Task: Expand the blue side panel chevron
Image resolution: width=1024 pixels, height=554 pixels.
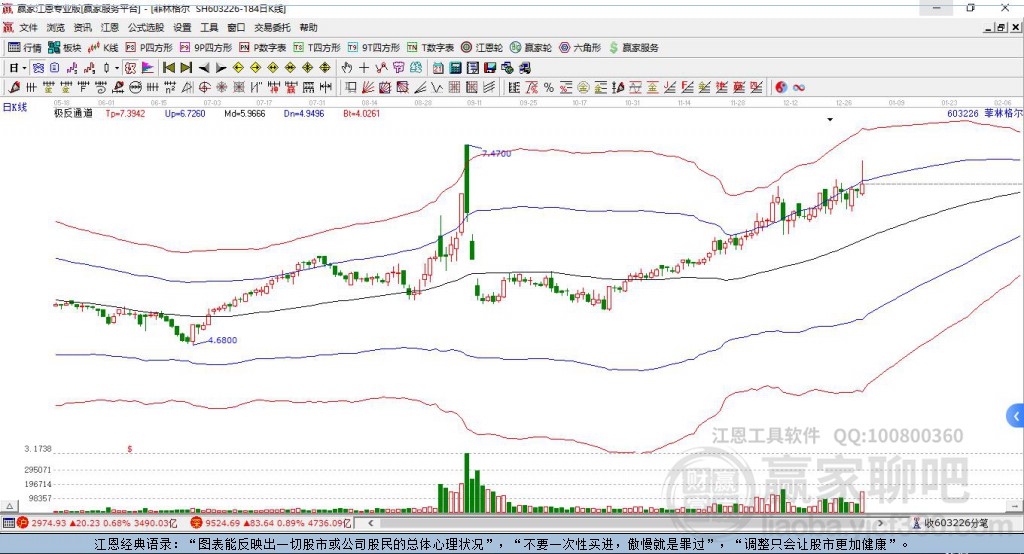Action: 1016,416
